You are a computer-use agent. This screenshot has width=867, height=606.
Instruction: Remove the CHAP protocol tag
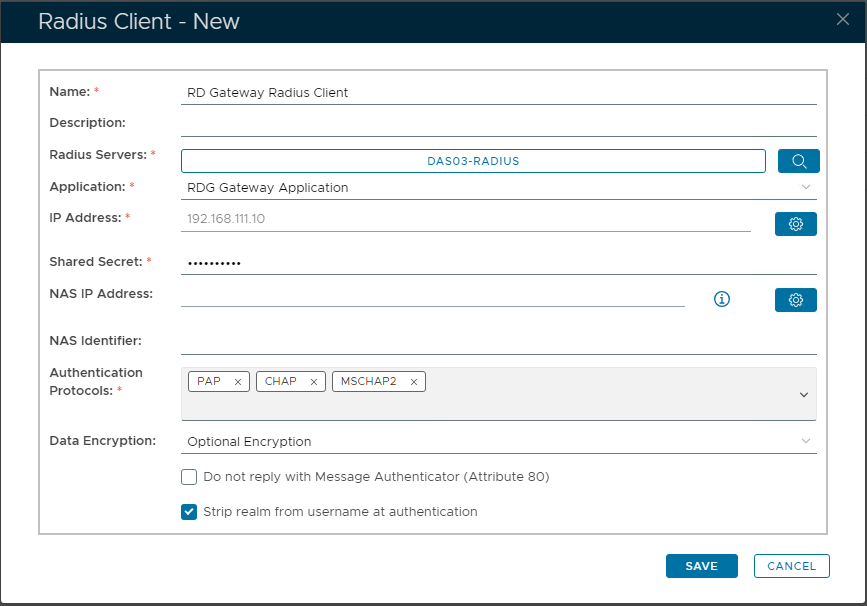click(x=314, y=382)
